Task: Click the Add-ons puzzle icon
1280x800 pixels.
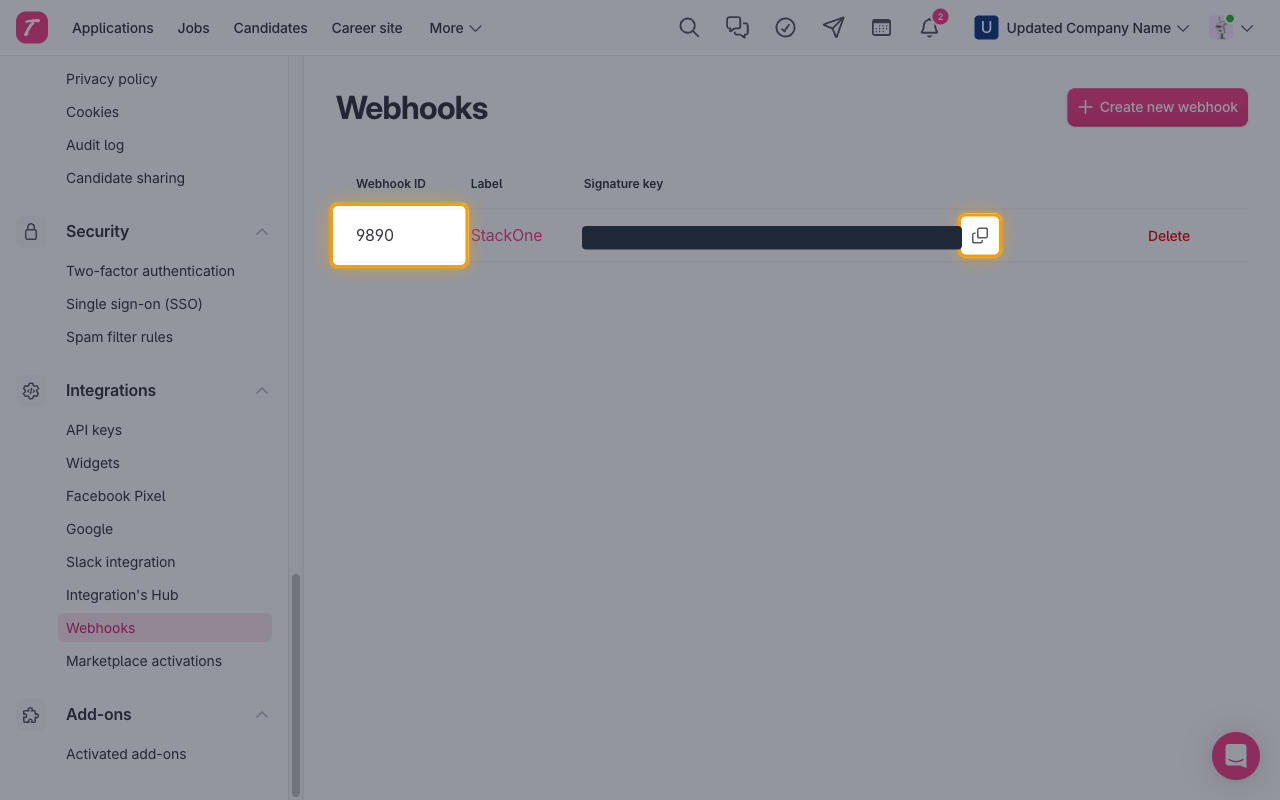Action: pos(31,715)
